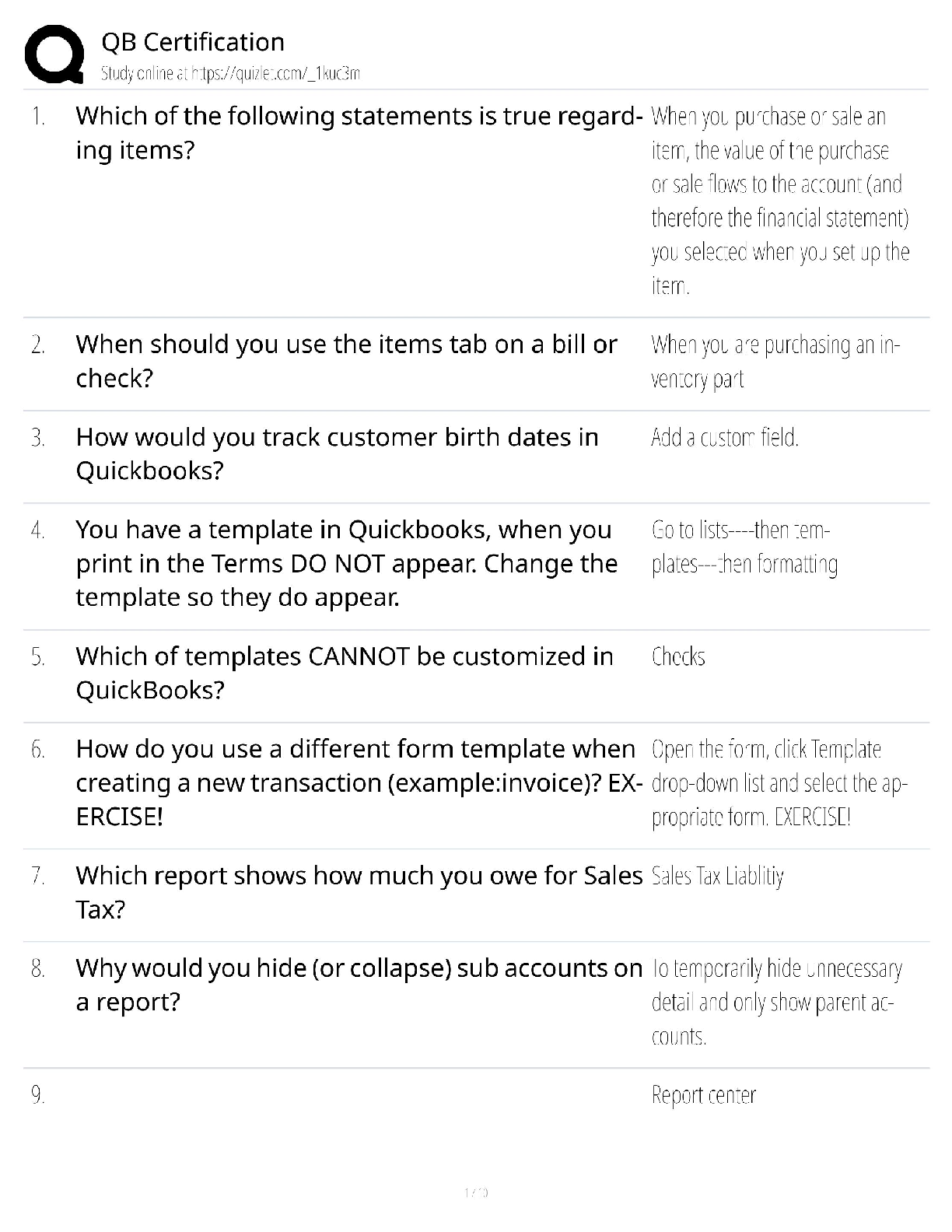Click the page number at the bottom
The image size is (952, 1232).
point(476,1192)
